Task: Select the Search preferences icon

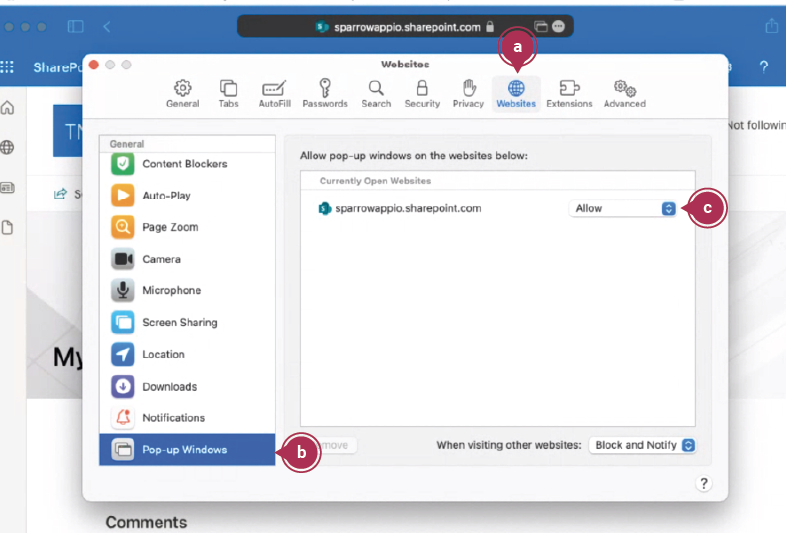Action: tap(376, 93)
